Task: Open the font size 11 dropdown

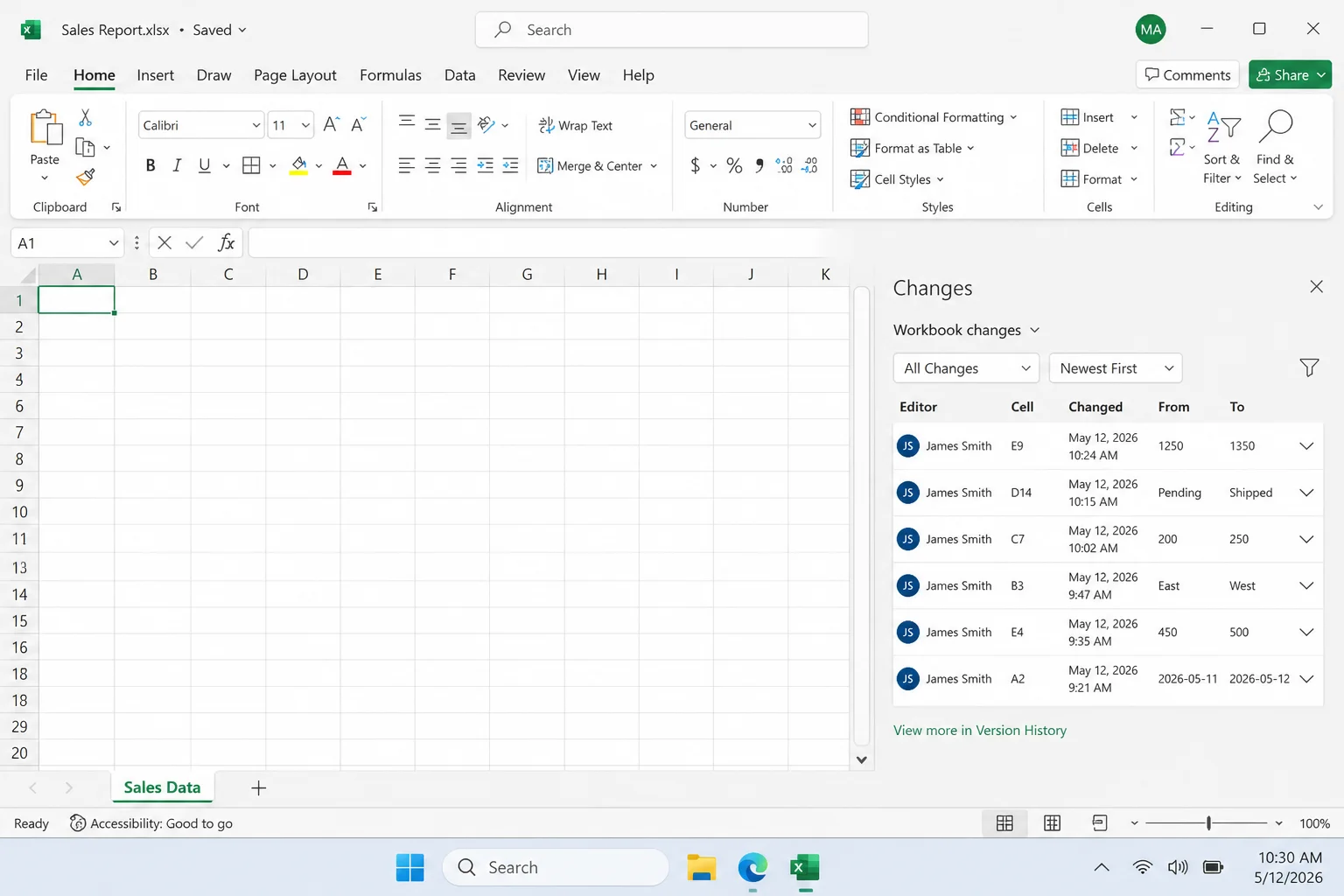Action: [305, 125]
